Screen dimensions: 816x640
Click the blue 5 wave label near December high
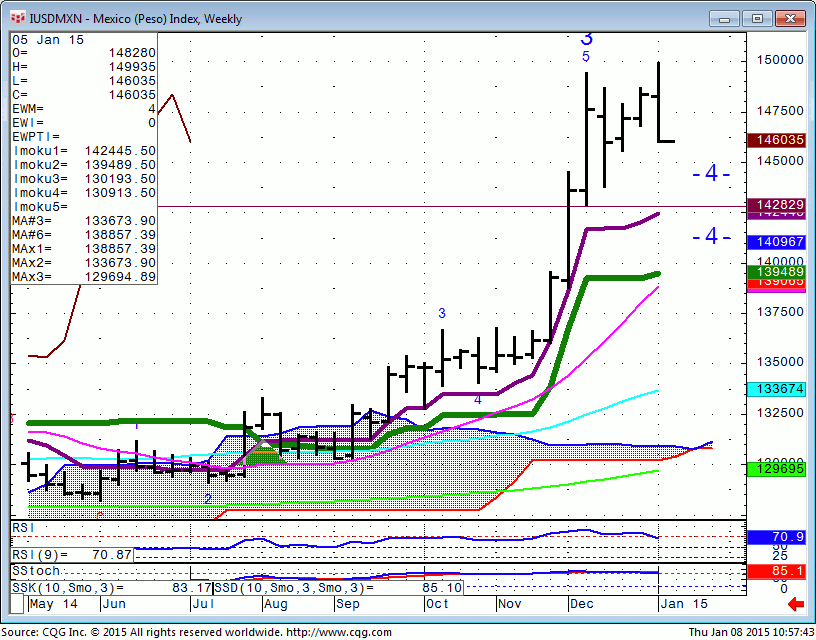[586, 57]
